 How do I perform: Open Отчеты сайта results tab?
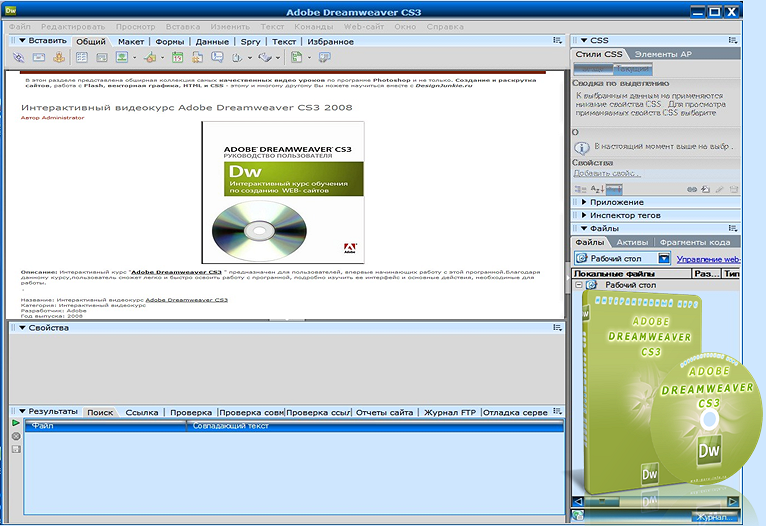[384, 413]
